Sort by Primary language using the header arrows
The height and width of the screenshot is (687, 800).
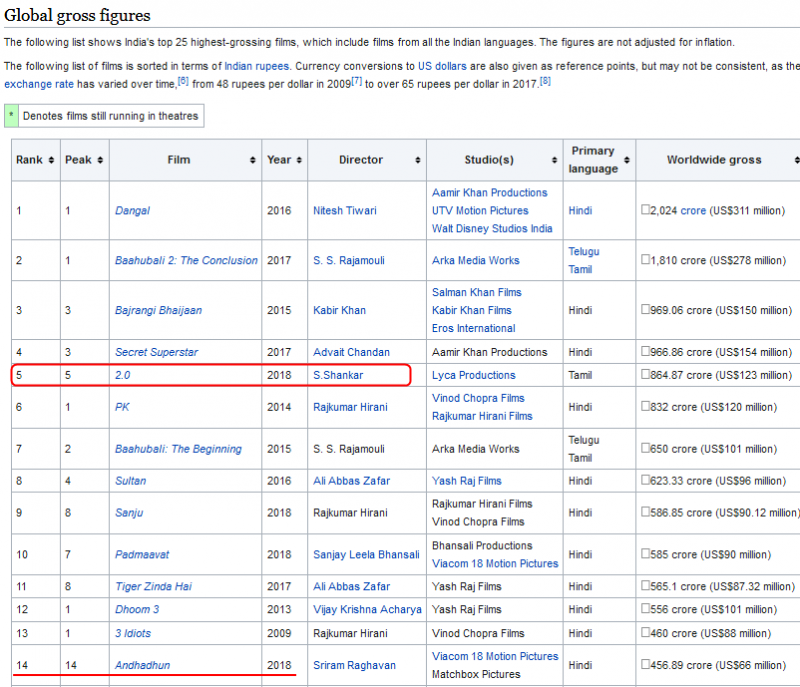click(x=627, y=160)
